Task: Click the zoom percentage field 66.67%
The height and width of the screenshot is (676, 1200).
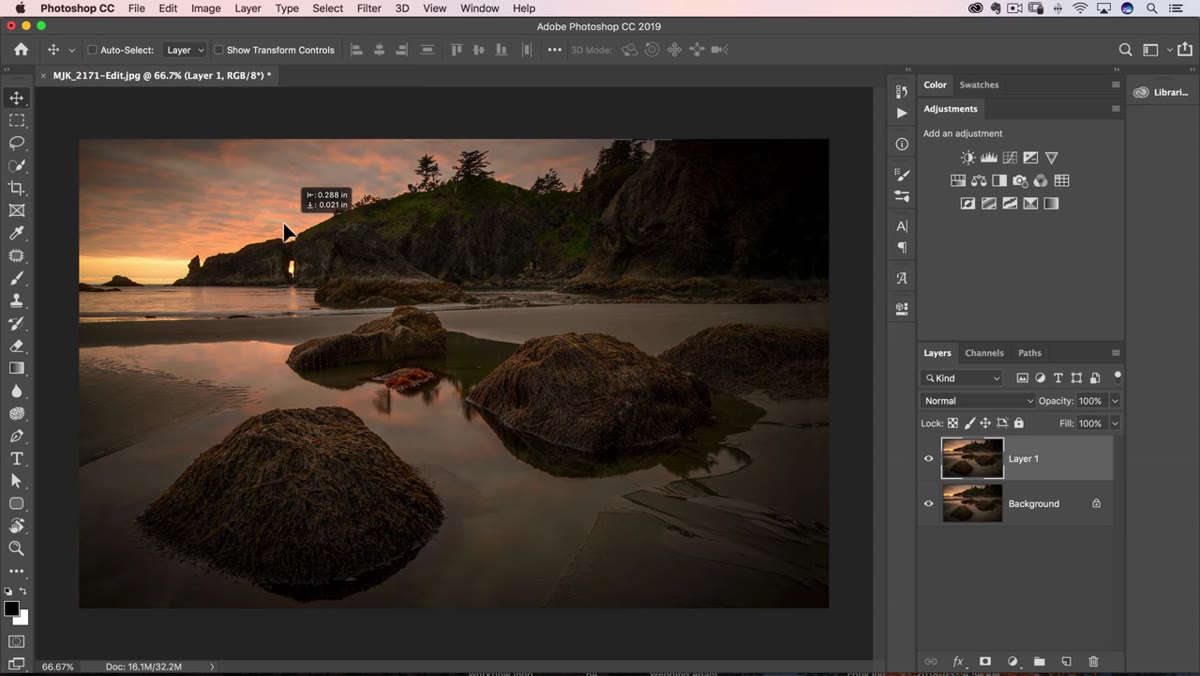Action: pos(57,667)
